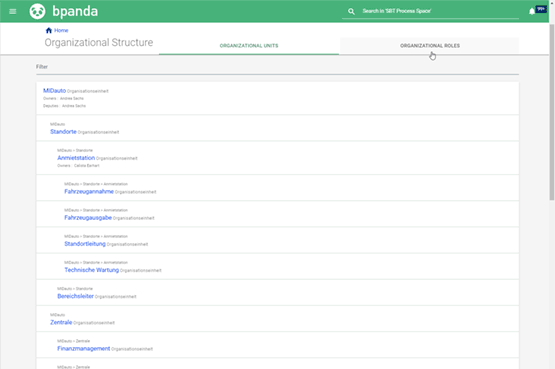
Task: Click the Owners line under MIDauto
Action: 63,98
